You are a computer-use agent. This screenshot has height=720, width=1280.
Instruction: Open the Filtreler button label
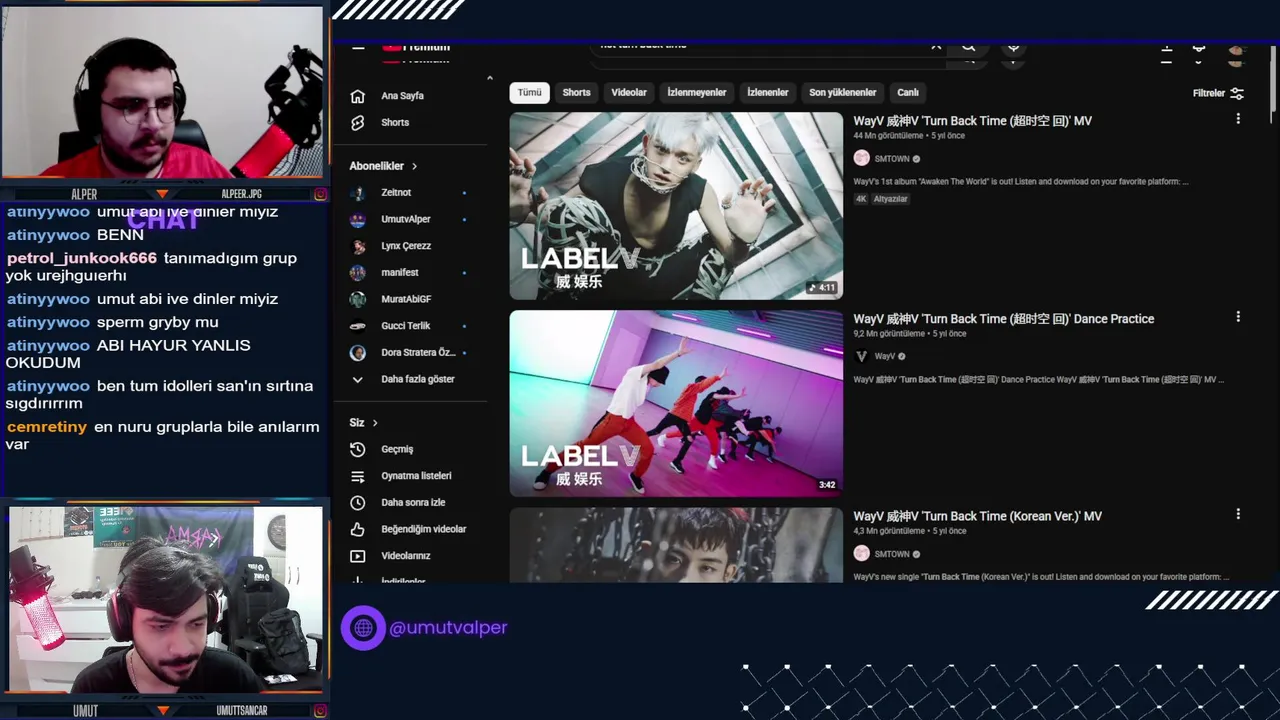pos(1209,93)
